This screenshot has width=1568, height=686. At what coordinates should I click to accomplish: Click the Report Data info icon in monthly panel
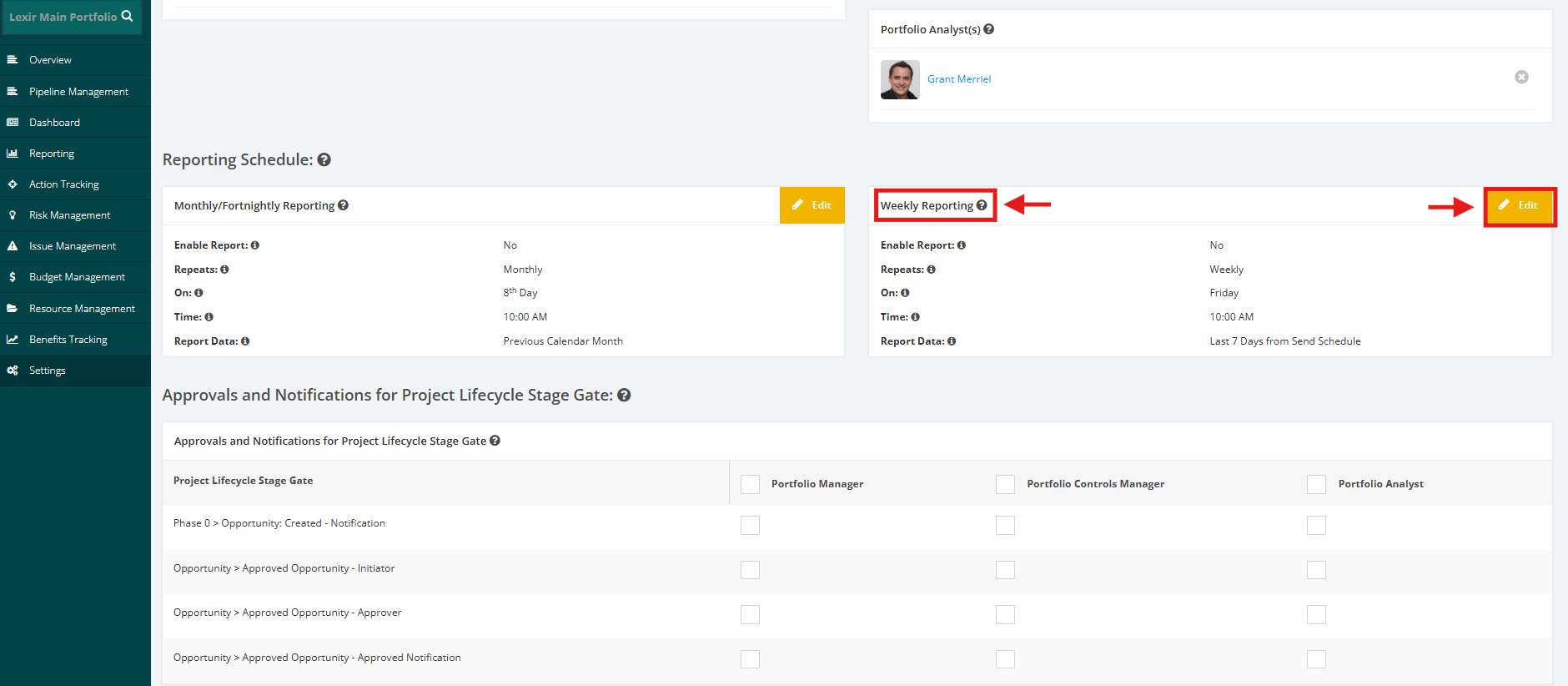(245, 341)
